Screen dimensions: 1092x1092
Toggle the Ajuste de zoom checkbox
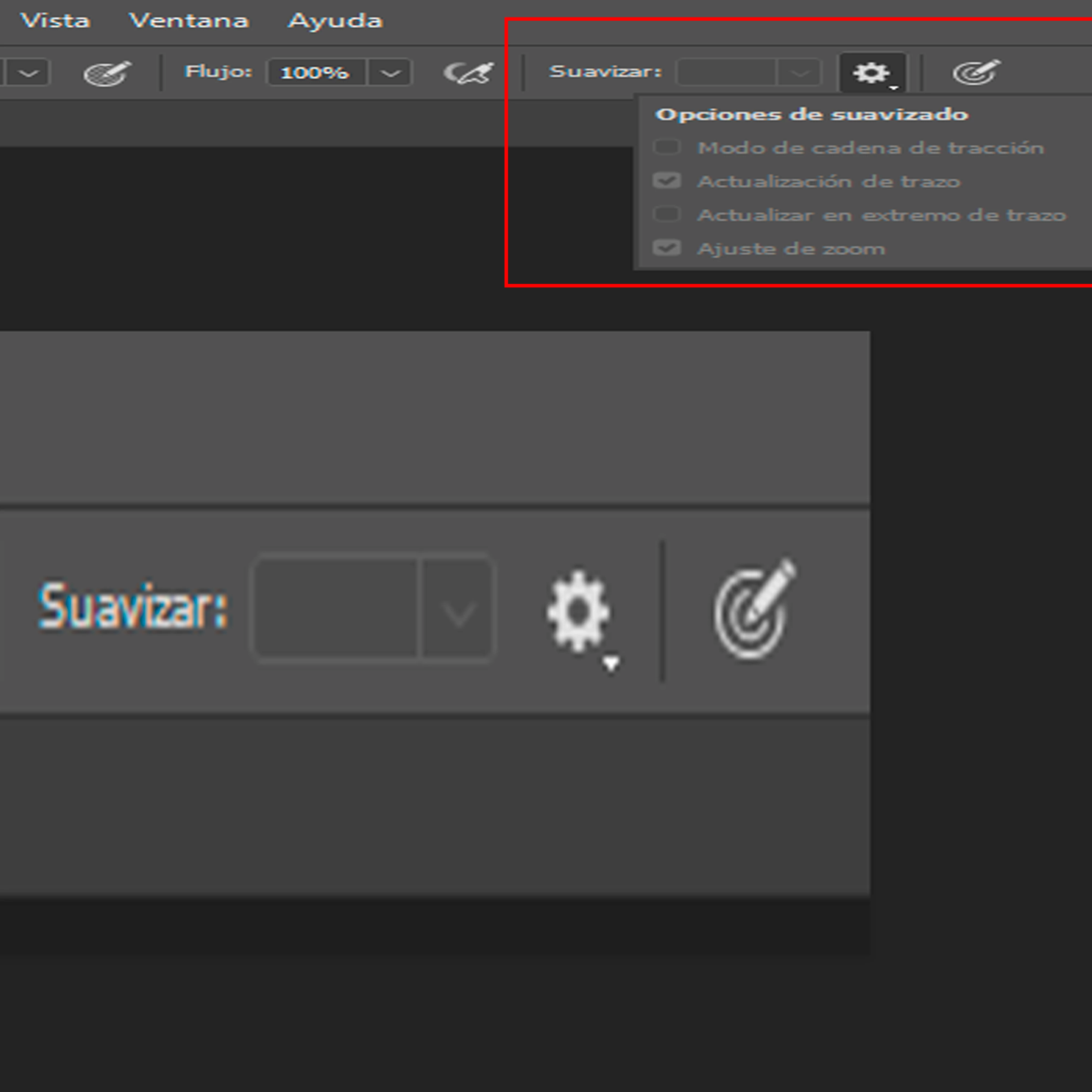pos(666,248)
